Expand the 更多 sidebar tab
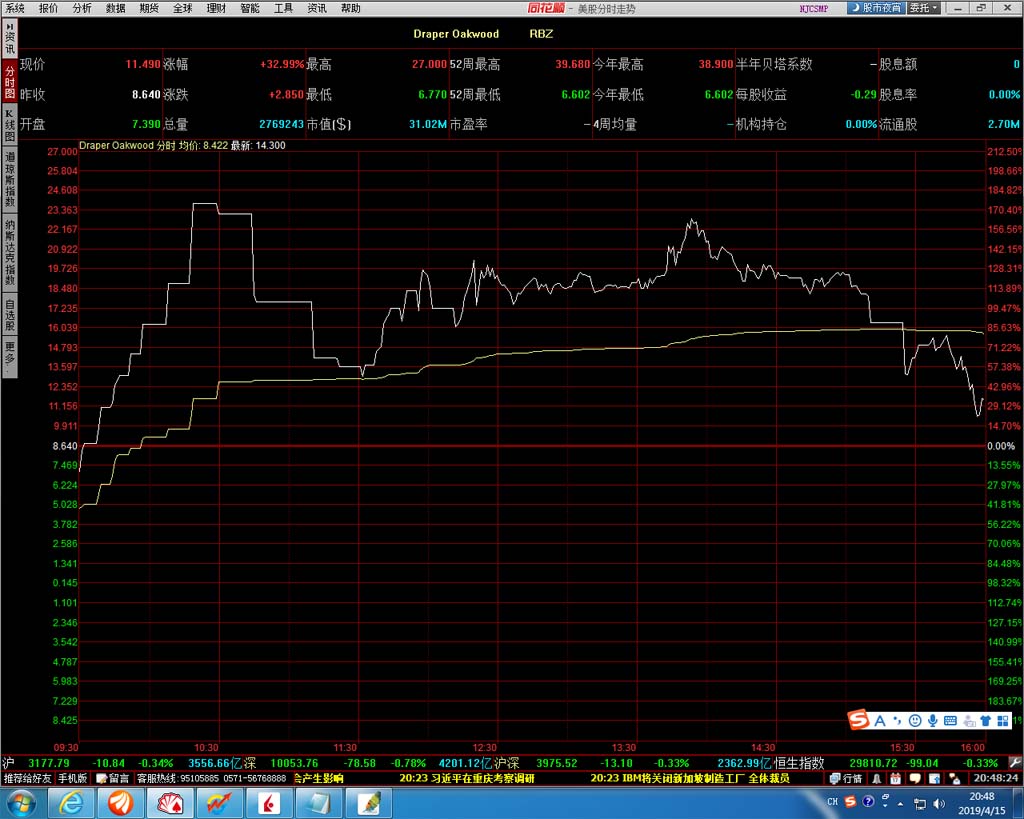Image resolution: width=1024 pixels, height=819 pixels. (x=10, y=357)
